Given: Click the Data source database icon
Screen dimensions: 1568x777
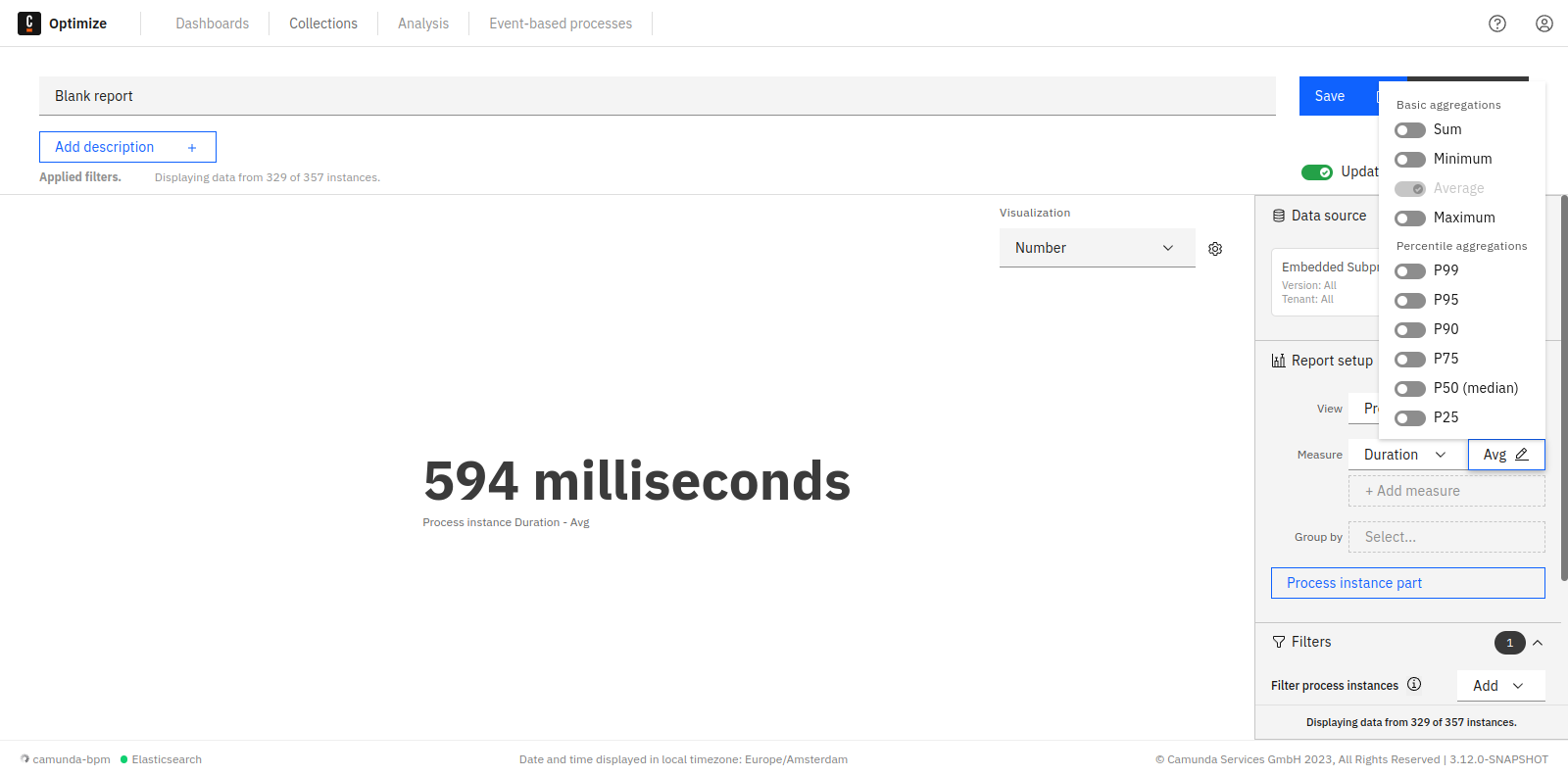Looking at the screenshot, I should coord(1279,216).
